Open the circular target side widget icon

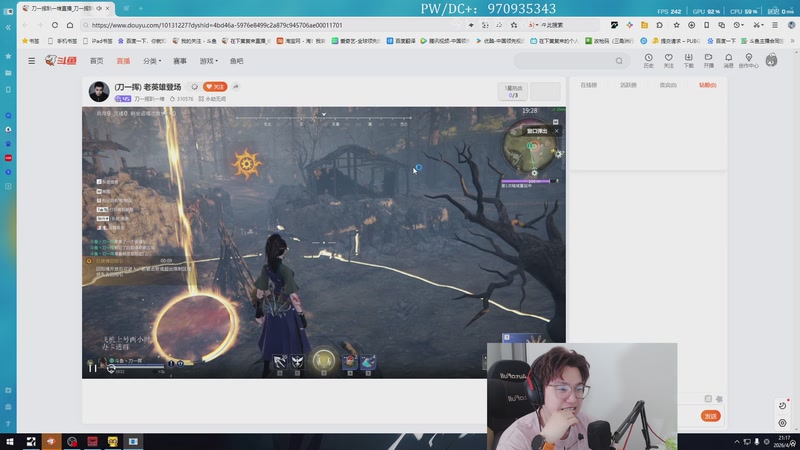pos(783,423)
